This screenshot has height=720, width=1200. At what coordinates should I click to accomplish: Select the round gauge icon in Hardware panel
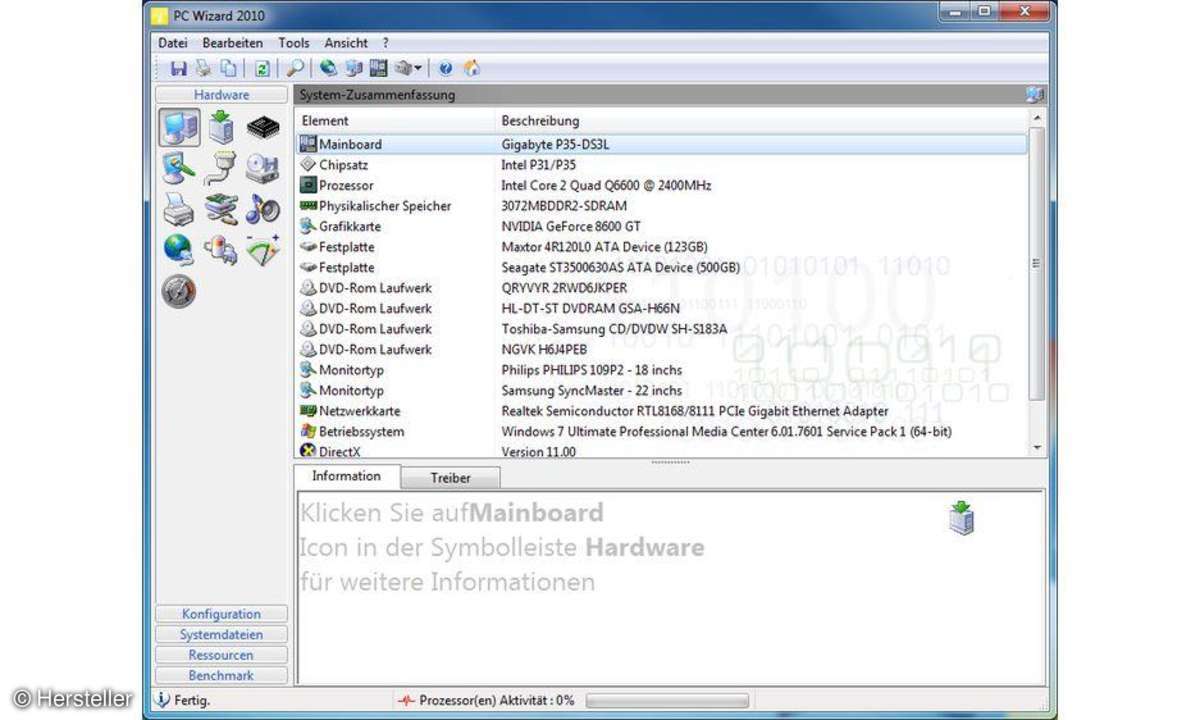(178, 291)
